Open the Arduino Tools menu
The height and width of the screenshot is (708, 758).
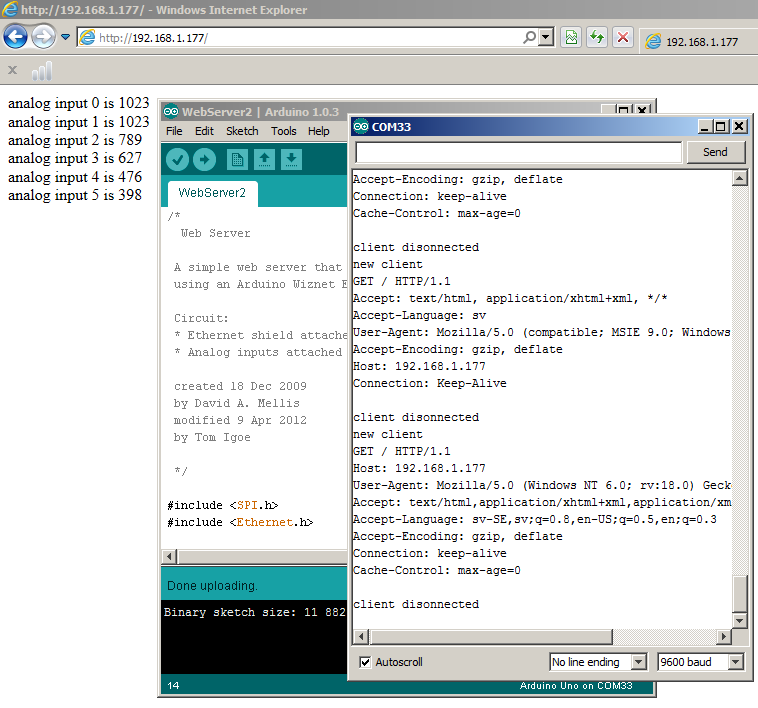coord(284,131)
